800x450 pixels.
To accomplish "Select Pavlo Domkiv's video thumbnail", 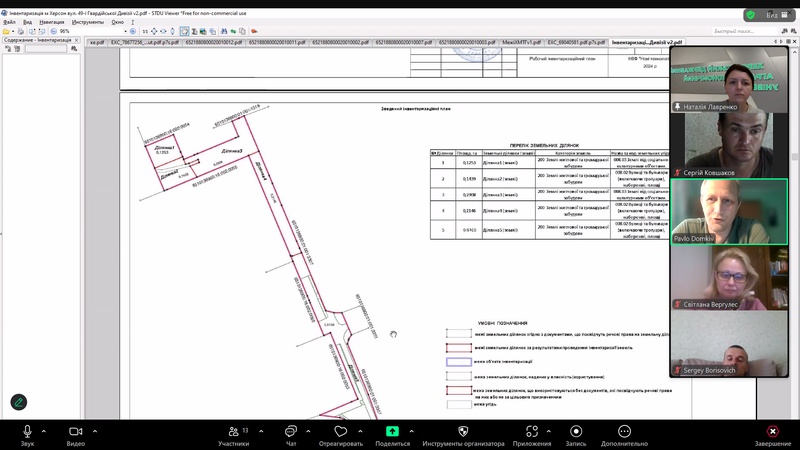I will point(729,211).
